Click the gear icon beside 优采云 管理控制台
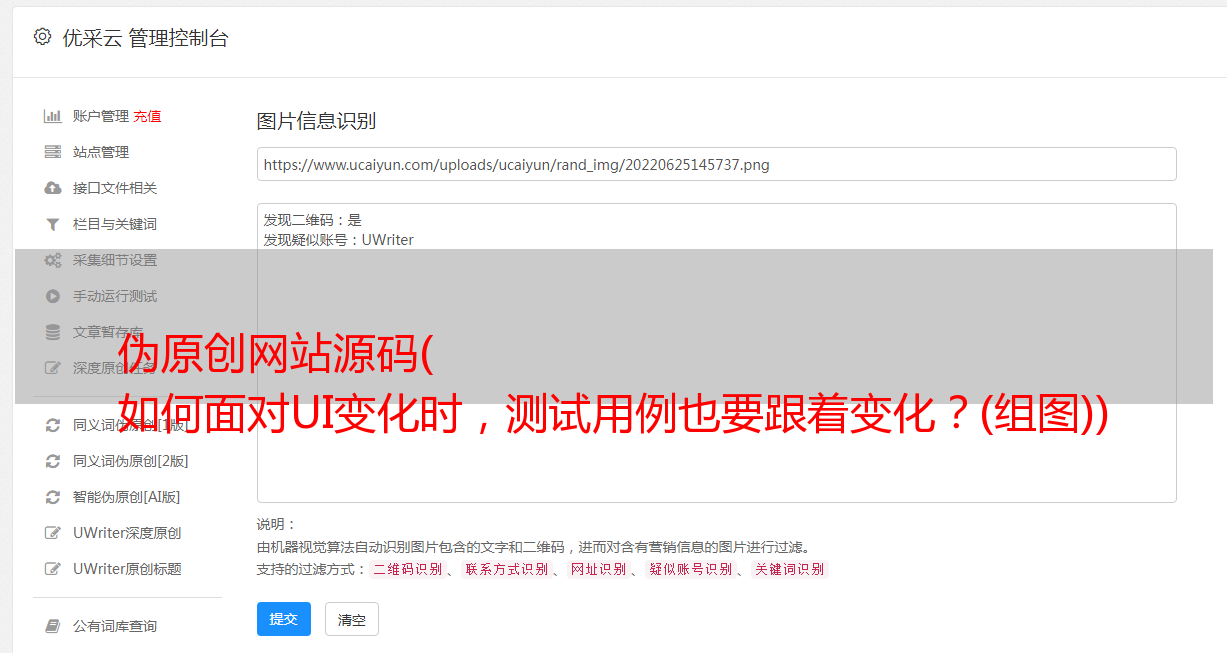1227x653 pixels. (x=42, y=37)
